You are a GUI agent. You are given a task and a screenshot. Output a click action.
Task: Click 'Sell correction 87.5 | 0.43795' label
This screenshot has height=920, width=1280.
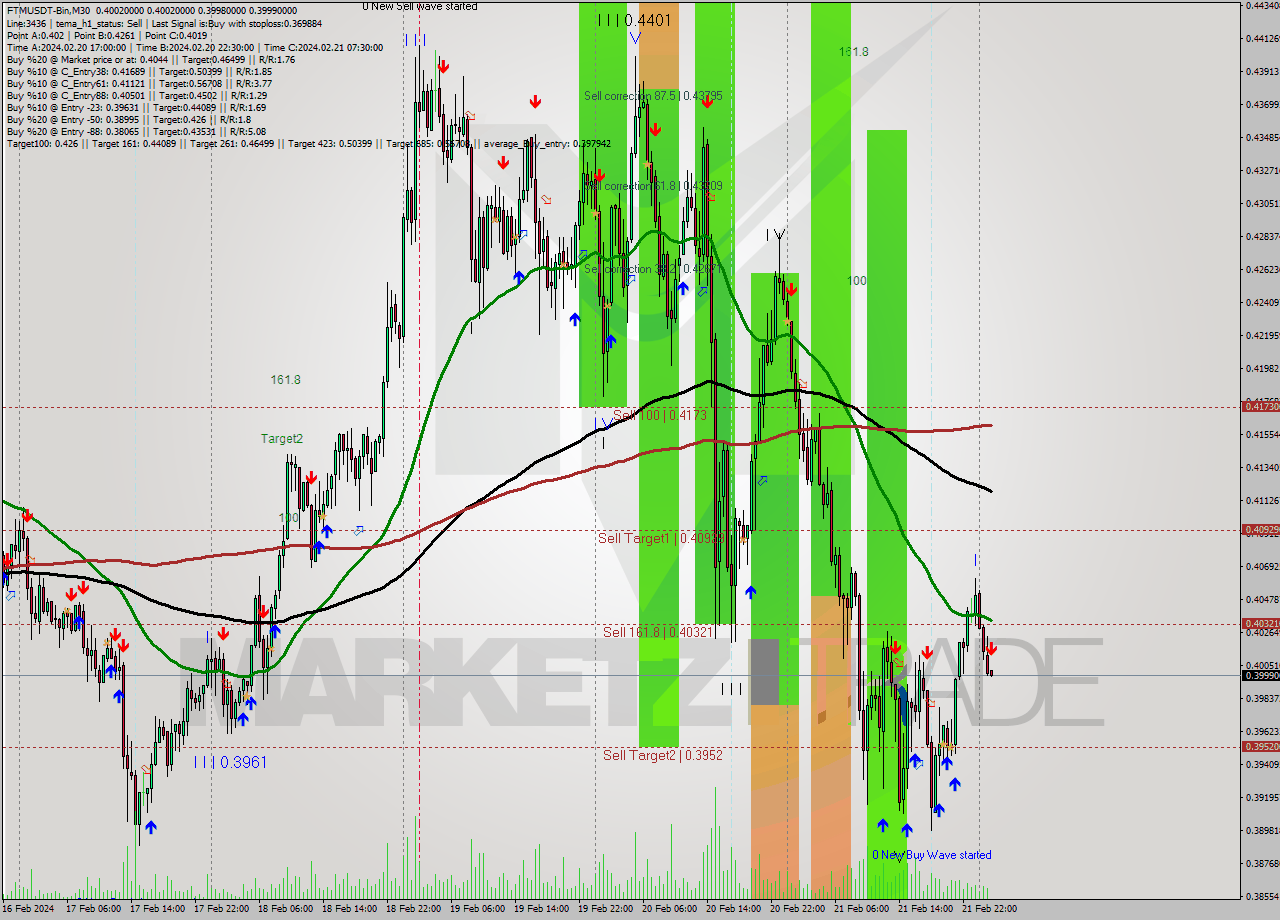[653, 96]
